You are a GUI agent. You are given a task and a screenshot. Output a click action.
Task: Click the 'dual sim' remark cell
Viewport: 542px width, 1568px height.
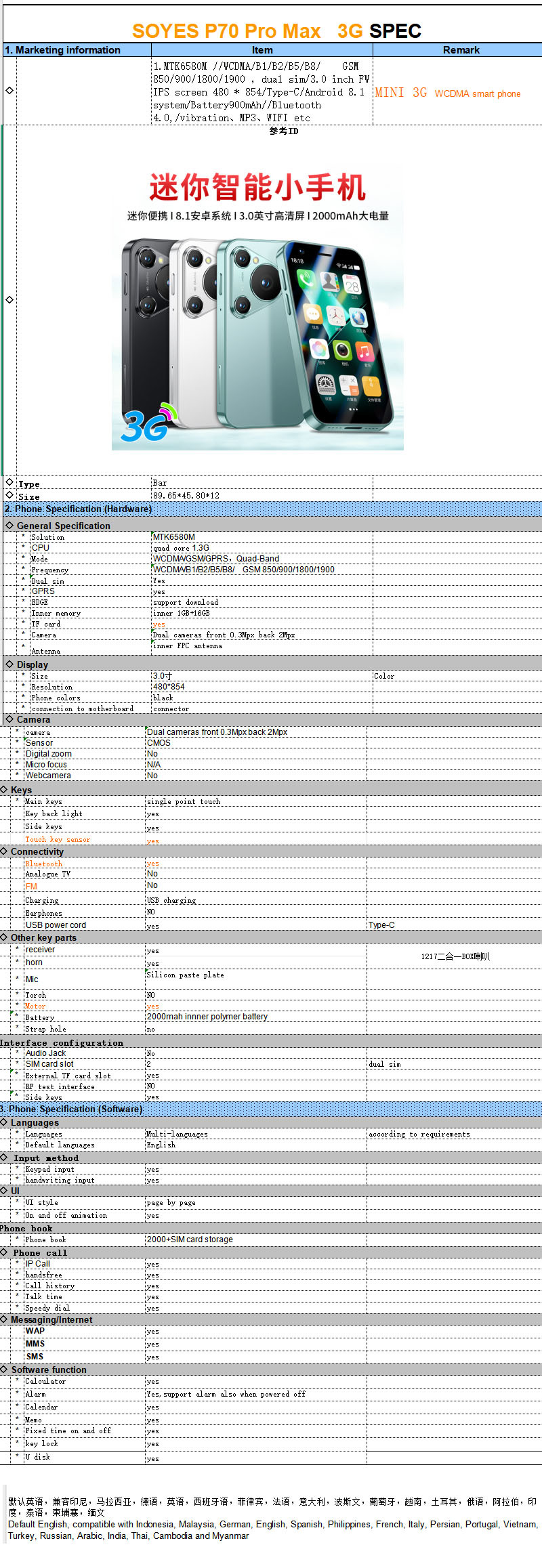coord(454,1064)
